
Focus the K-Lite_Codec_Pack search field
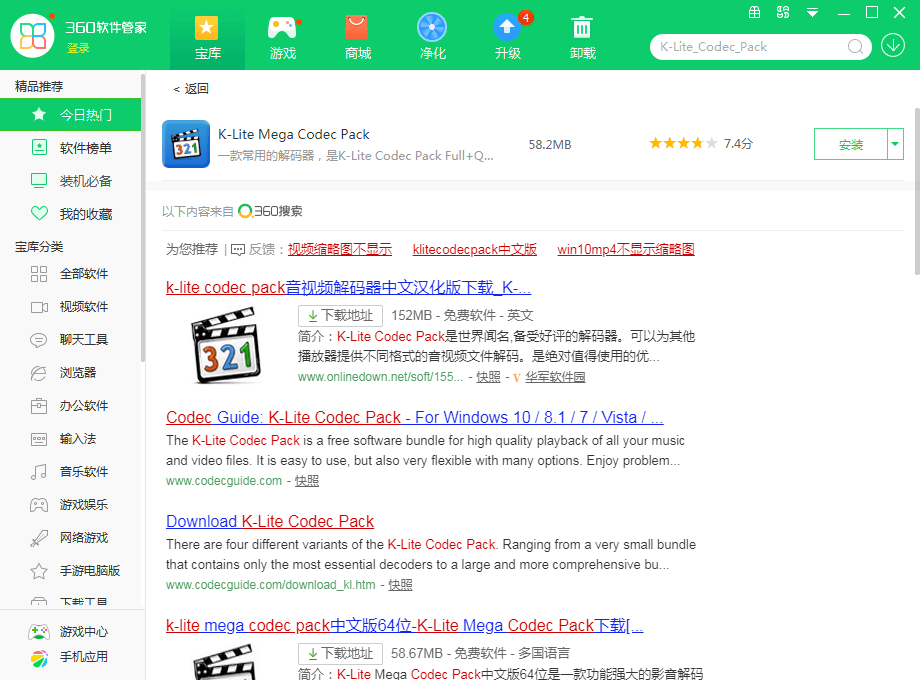tap(751, 47)
